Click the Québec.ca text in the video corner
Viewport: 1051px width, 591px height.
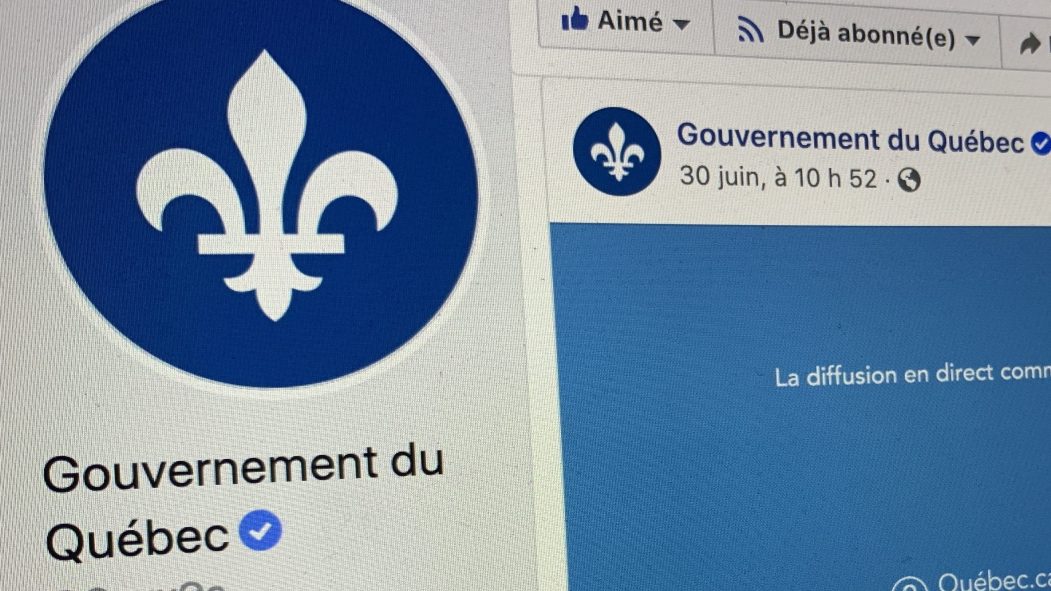click(994, 580)
